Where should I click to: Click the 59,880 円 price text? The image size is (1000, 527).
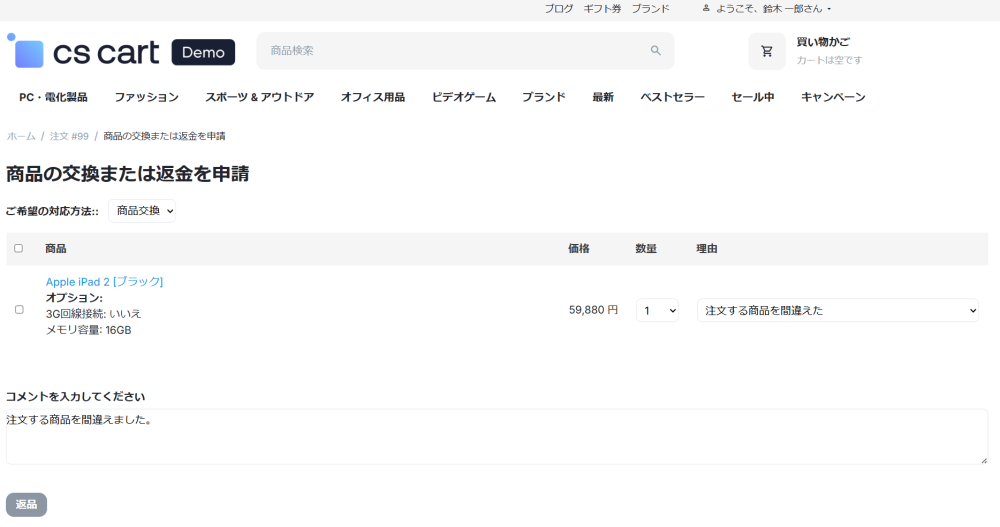[x=593, y=310]
